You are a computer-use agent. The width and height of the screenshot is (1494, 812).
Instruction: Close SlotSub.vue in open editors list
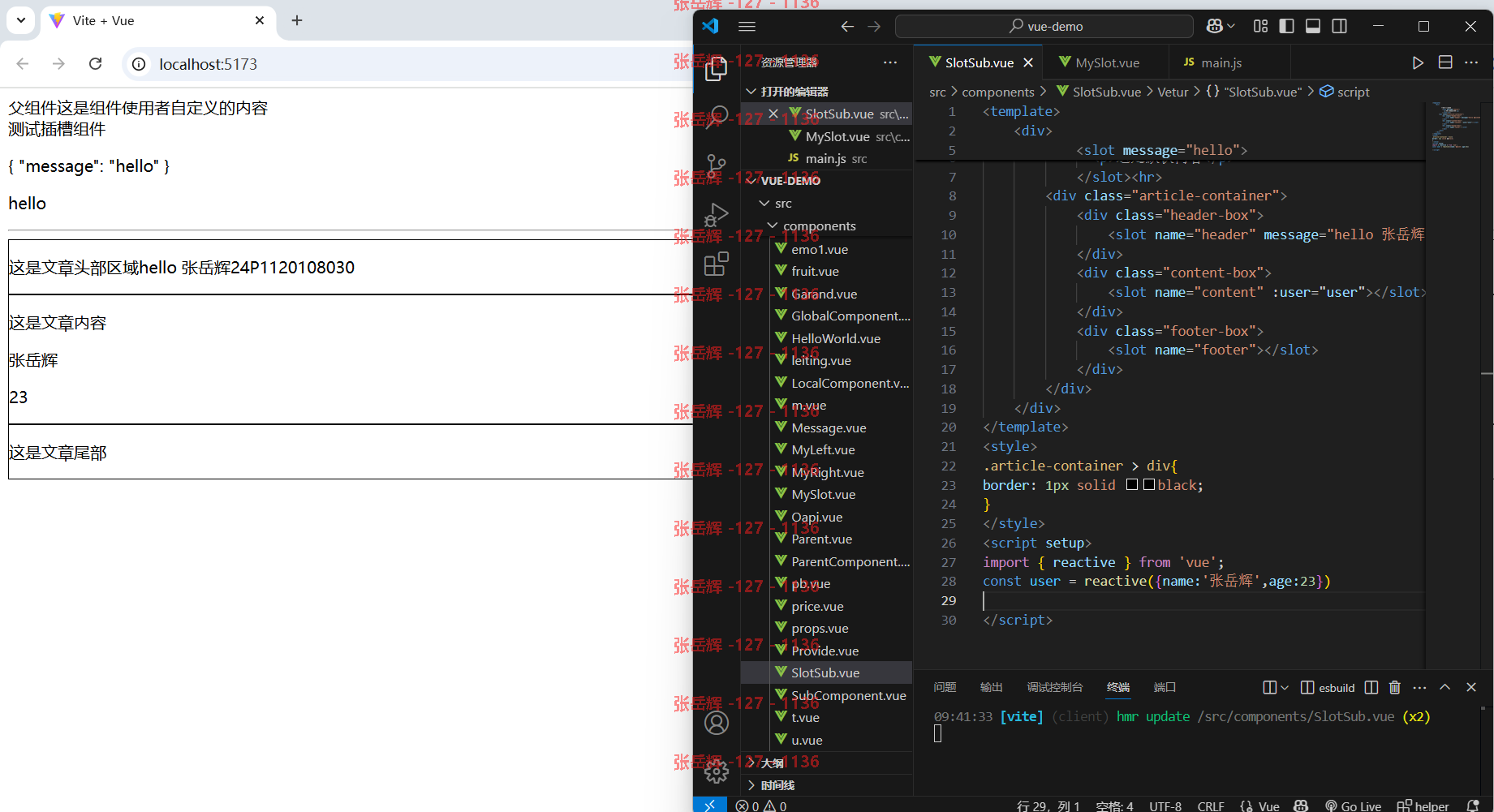(x=773, y=114)
